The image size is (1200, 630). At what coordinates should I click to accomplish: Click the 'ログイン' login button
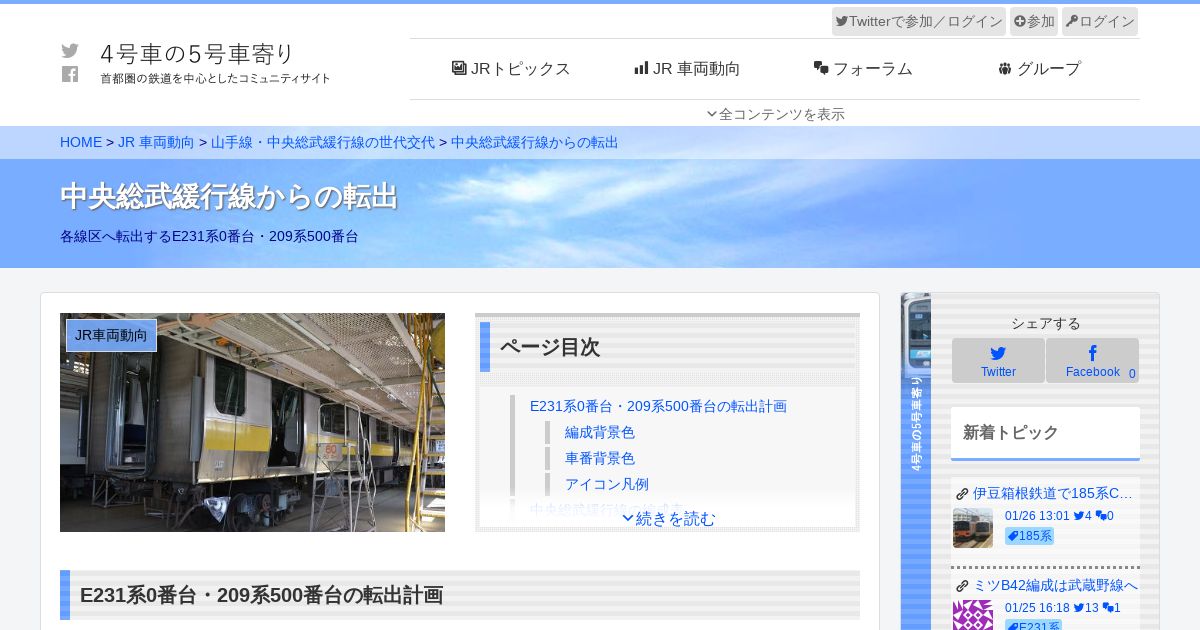pos(1100,21)
